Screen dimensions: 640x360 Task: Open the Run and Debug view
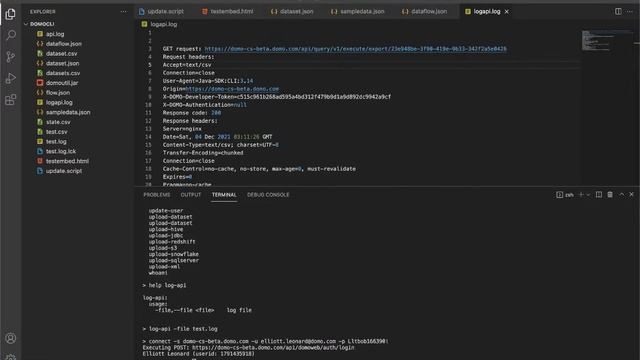click(x=11, y=78)
